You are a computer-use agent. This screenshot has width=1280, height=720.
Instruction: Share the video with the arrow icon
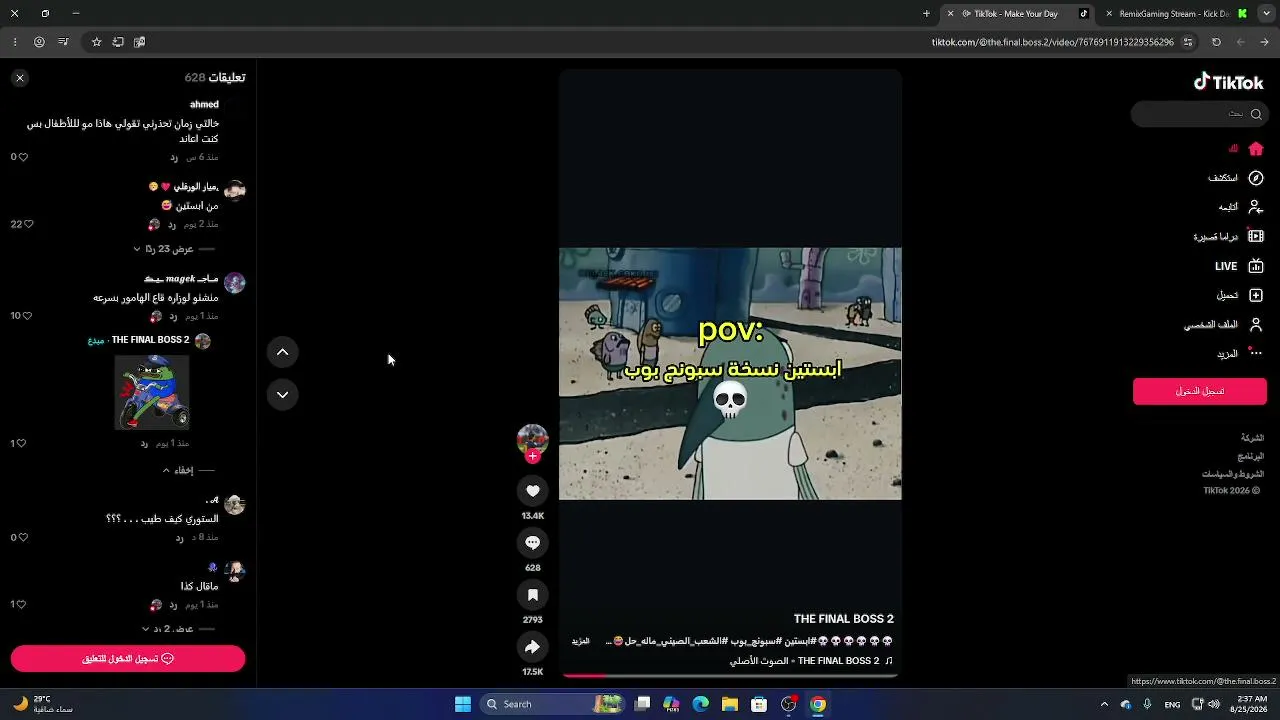[x=532, y=647]
